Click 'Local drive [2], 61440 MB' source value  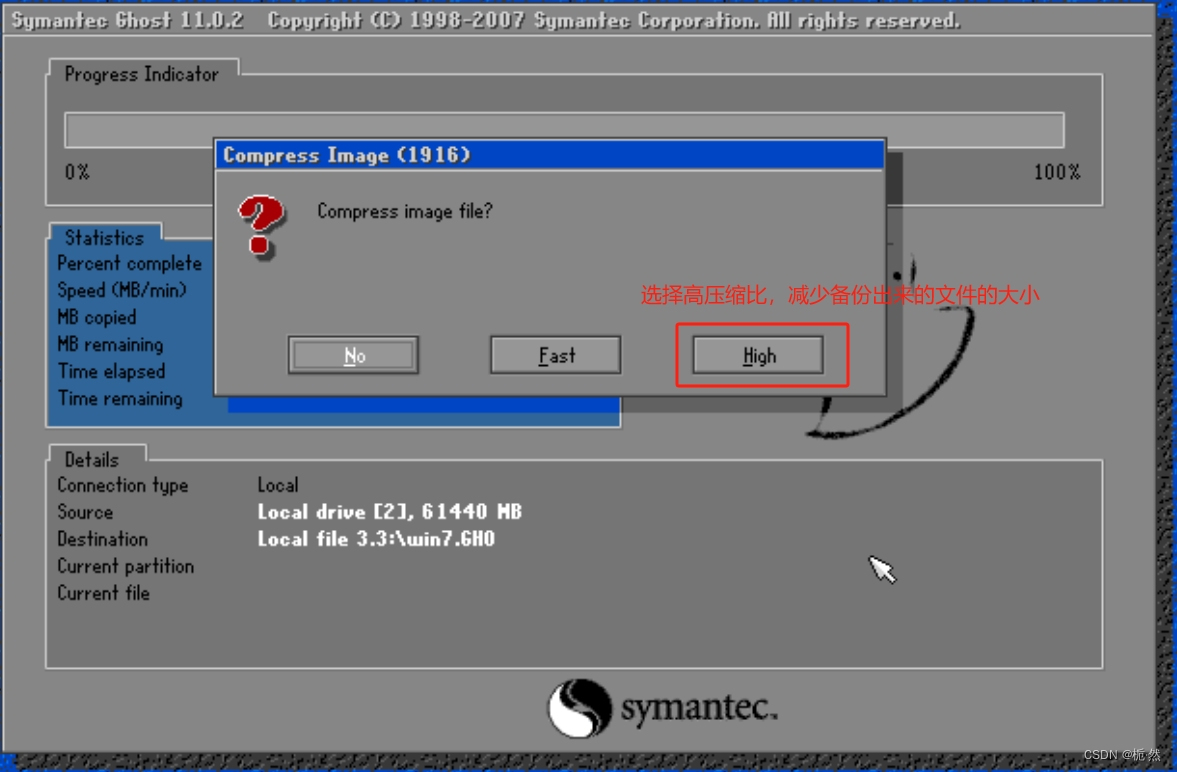390,512
